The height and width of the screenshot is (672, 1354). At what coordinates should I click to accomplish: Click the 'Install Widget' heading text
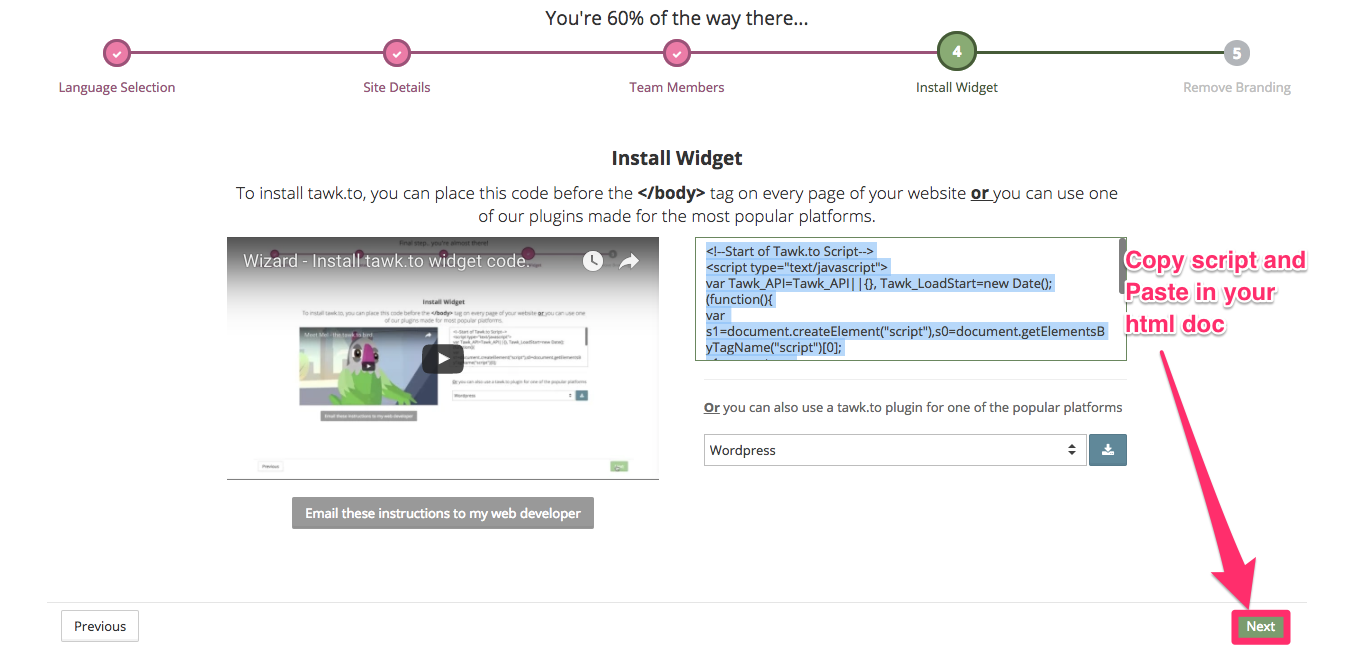[677, 158]
